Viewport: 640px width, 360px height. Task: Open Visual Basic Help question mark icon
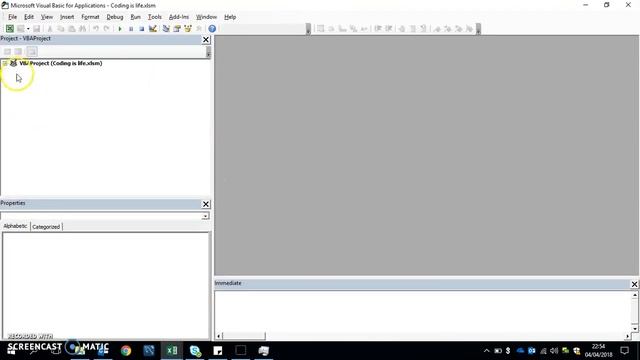coord(212,29)
